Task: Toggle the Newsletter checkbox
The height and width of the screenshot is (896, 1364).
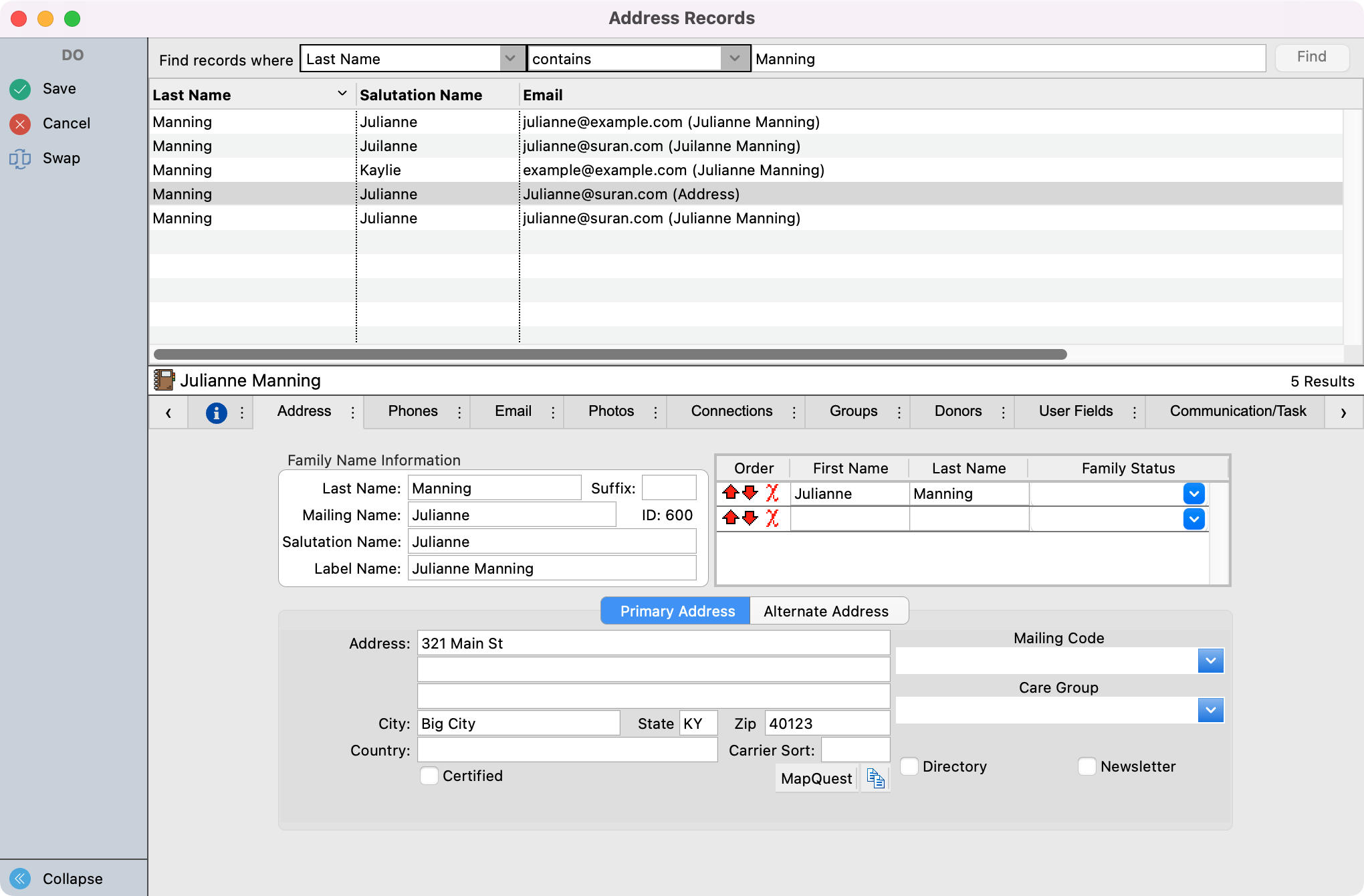Action: tap(1087, 766)
